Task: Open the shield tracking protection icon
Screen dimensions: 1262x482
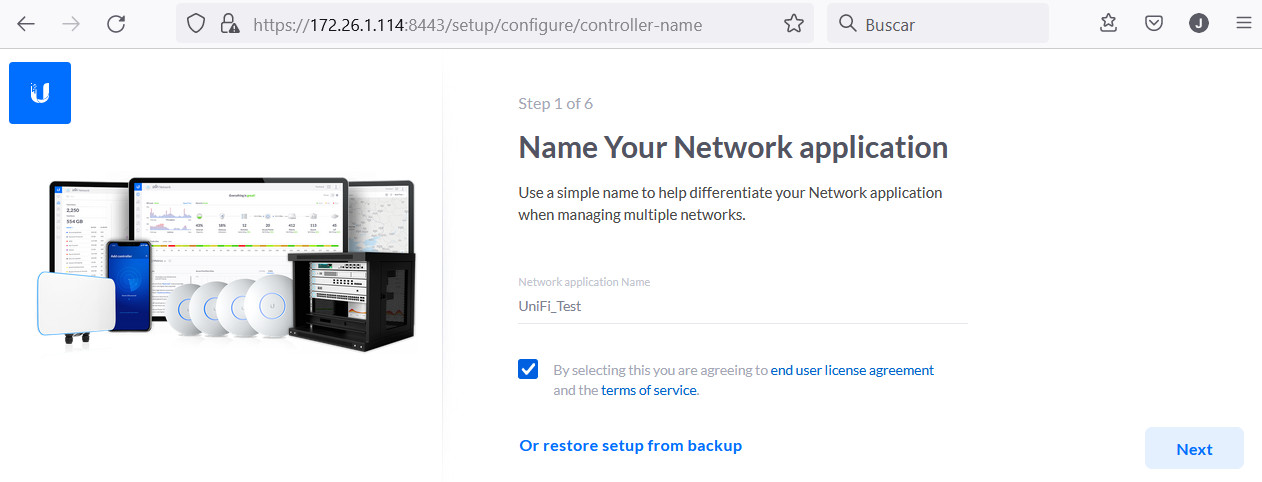Action: (x=197, y=24)
